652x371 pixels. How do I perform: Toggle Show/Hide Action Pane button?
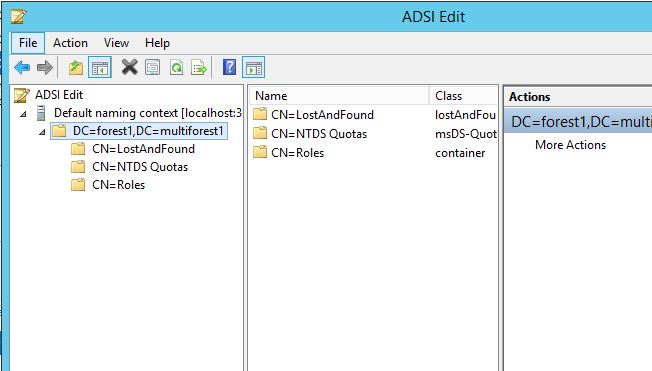pyautogui.click(x=254, y=67)
